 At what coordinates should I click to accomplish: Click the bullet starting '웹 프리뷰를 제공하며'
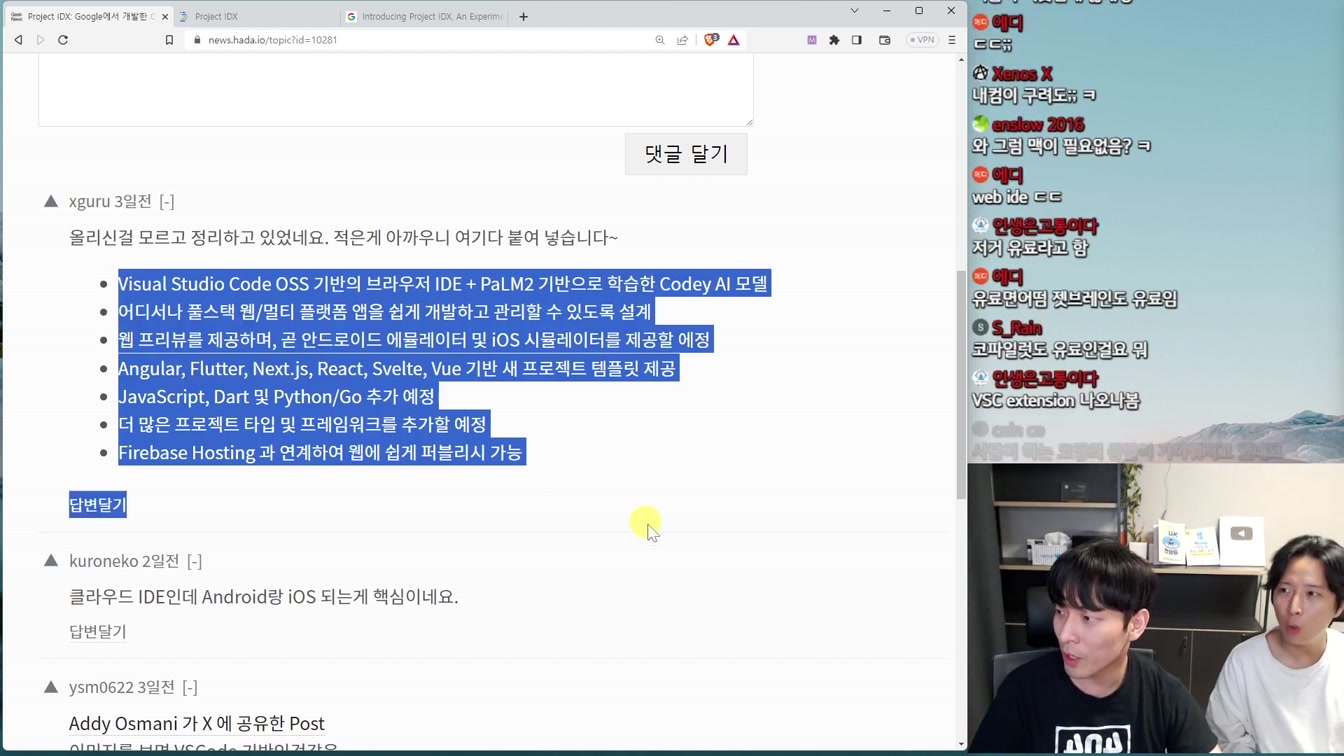point(414,340)
